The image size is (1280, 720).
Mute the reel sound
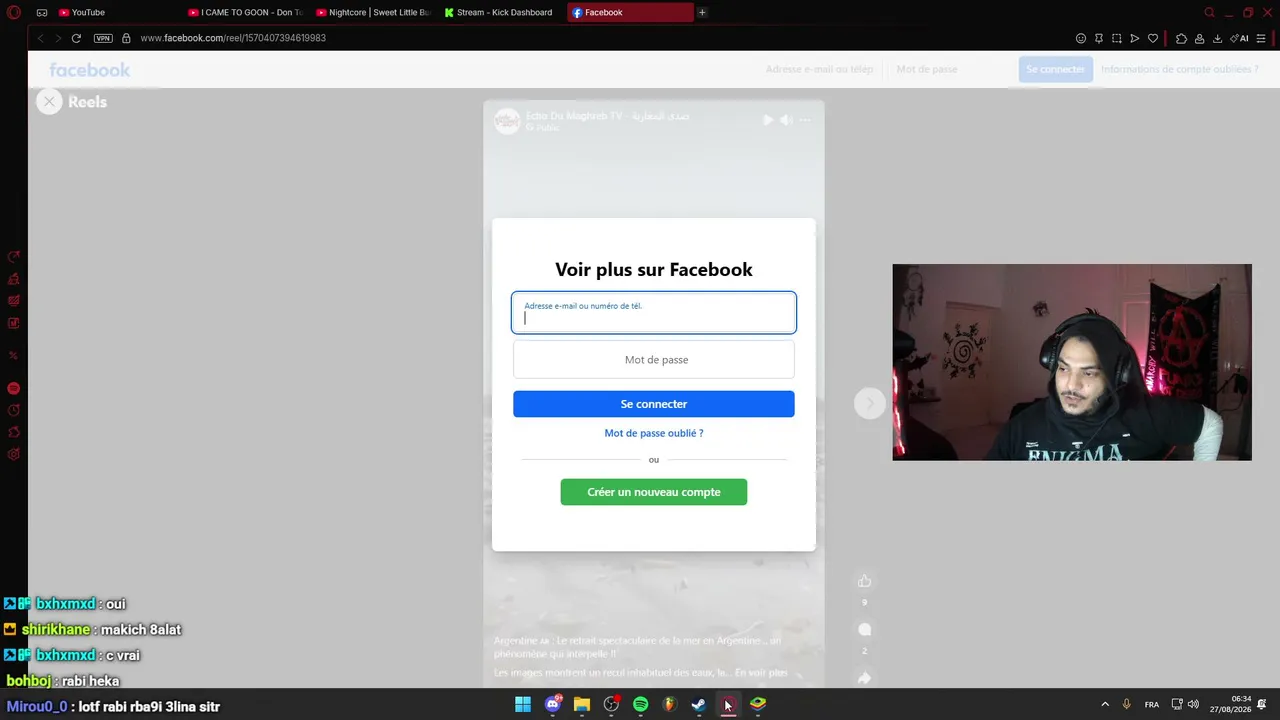point(786,120)
